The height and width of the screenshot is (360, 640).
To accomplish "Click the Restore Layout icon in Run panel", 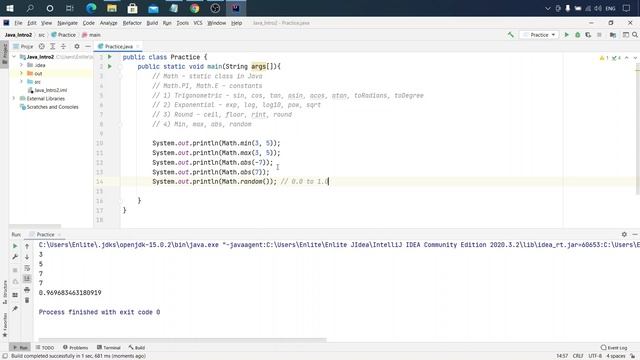I will pos(15,295).
